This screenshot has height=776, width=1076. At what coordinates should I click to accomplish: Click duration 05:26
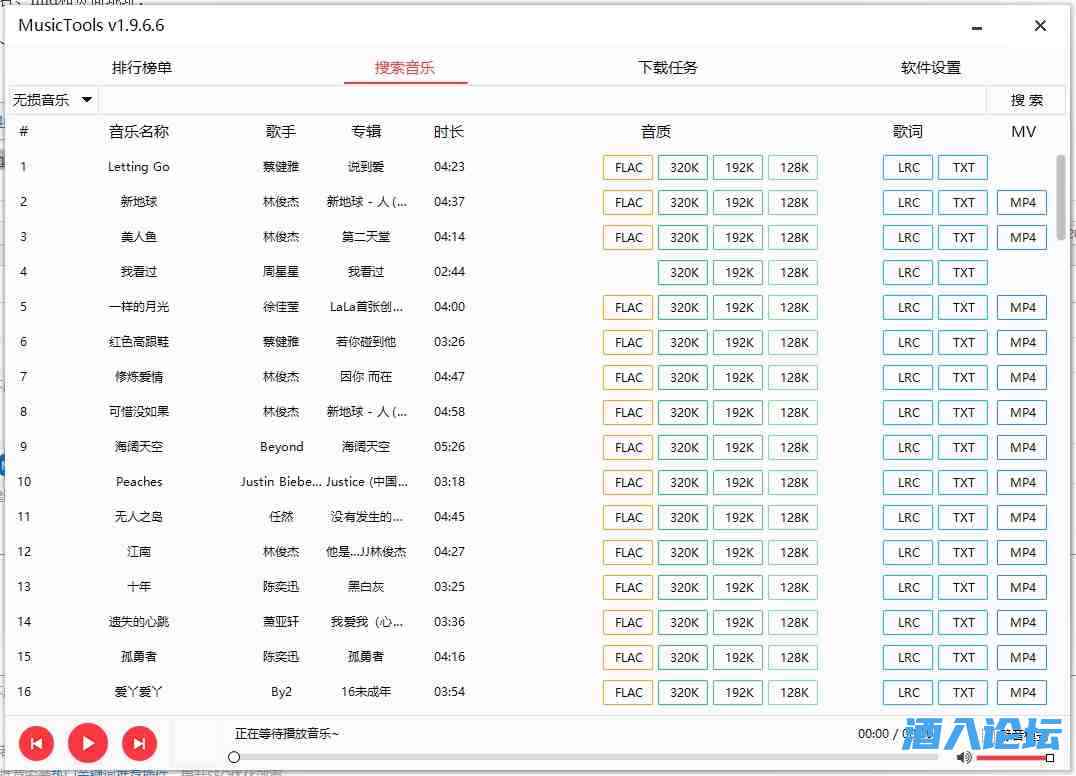[449, 447]
